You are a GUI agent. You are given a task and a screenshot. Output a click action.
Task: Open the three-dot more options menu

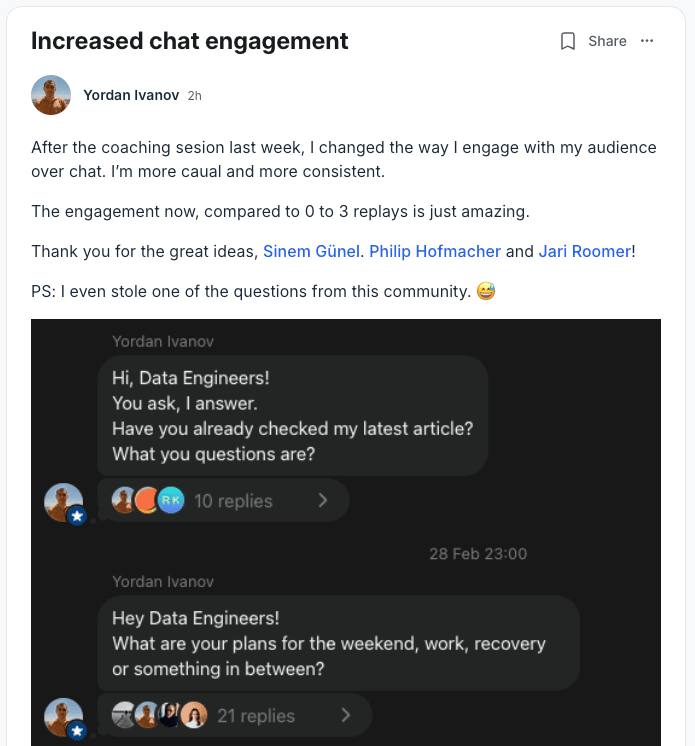click(x=647, y=41)
